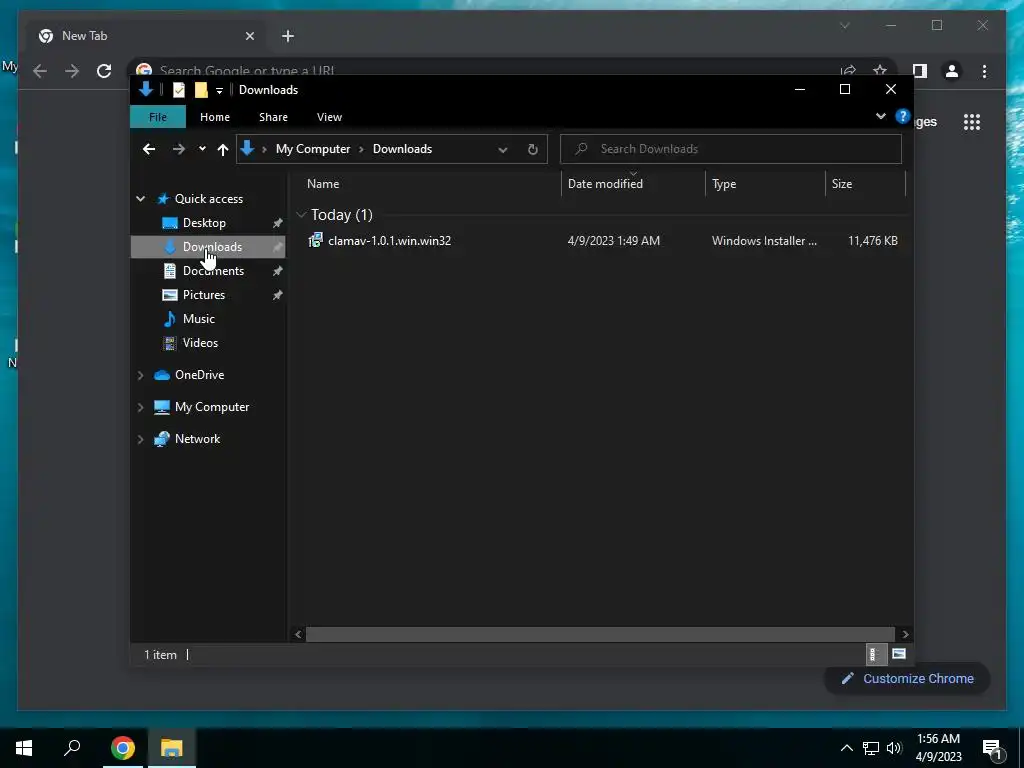1024x768 pixels.
Task: Select OneDrive in navigation pane
Action: [x=199, y=375]
